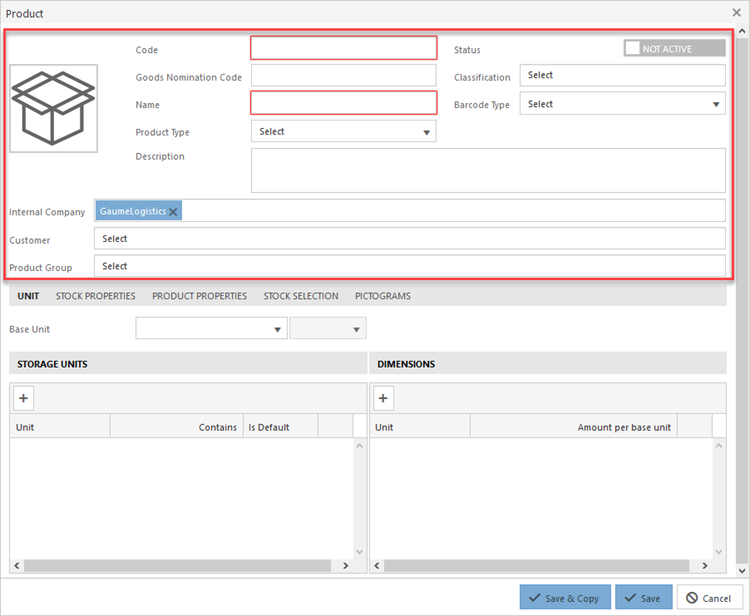Add a new dimension row
The width and height of the screenshot is (750, 616).
coord(383,398)
